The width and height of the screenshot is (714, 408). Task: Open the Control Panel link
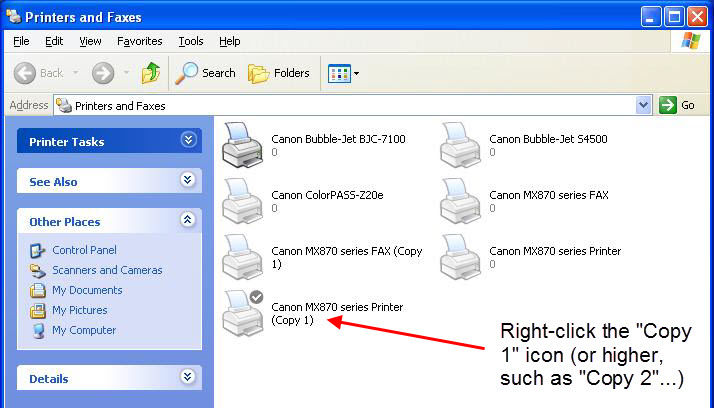[x=84, y=250]
